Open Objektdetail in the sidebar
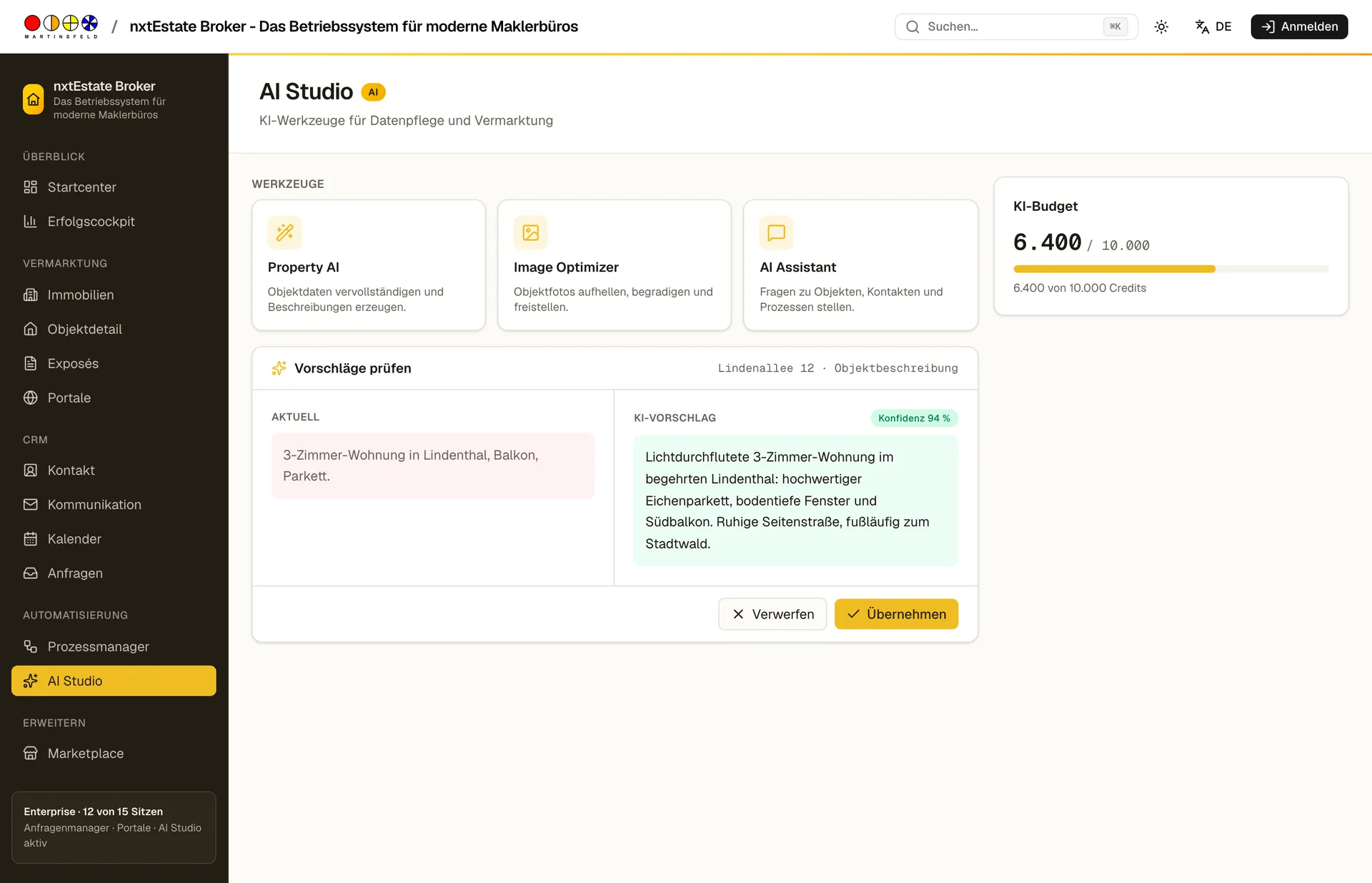This screenshot has height=883, width=1372. click(114, 329)
